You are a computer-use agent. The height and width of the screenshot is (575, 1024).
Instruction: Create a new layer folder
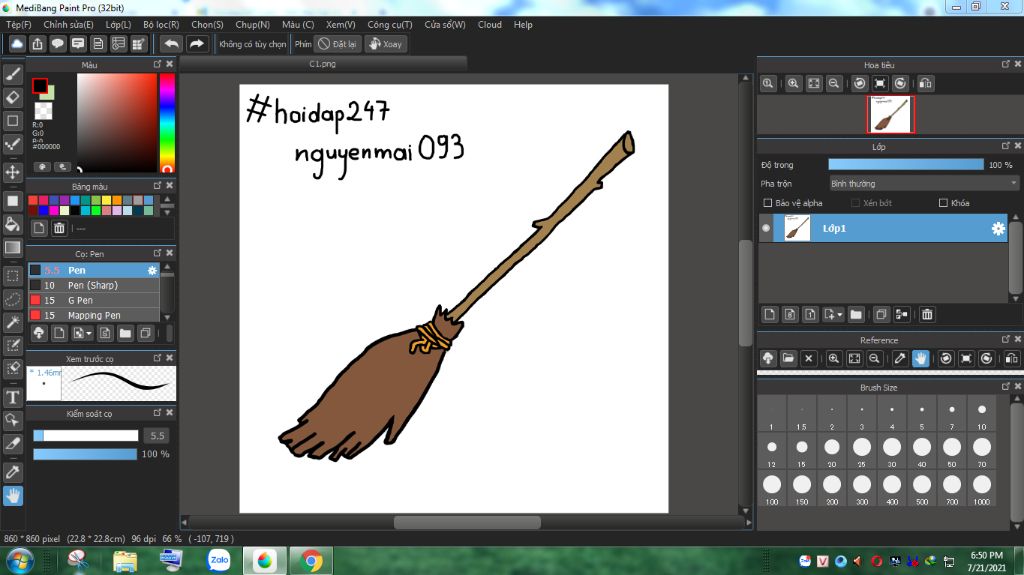click(x=856, y=315)
